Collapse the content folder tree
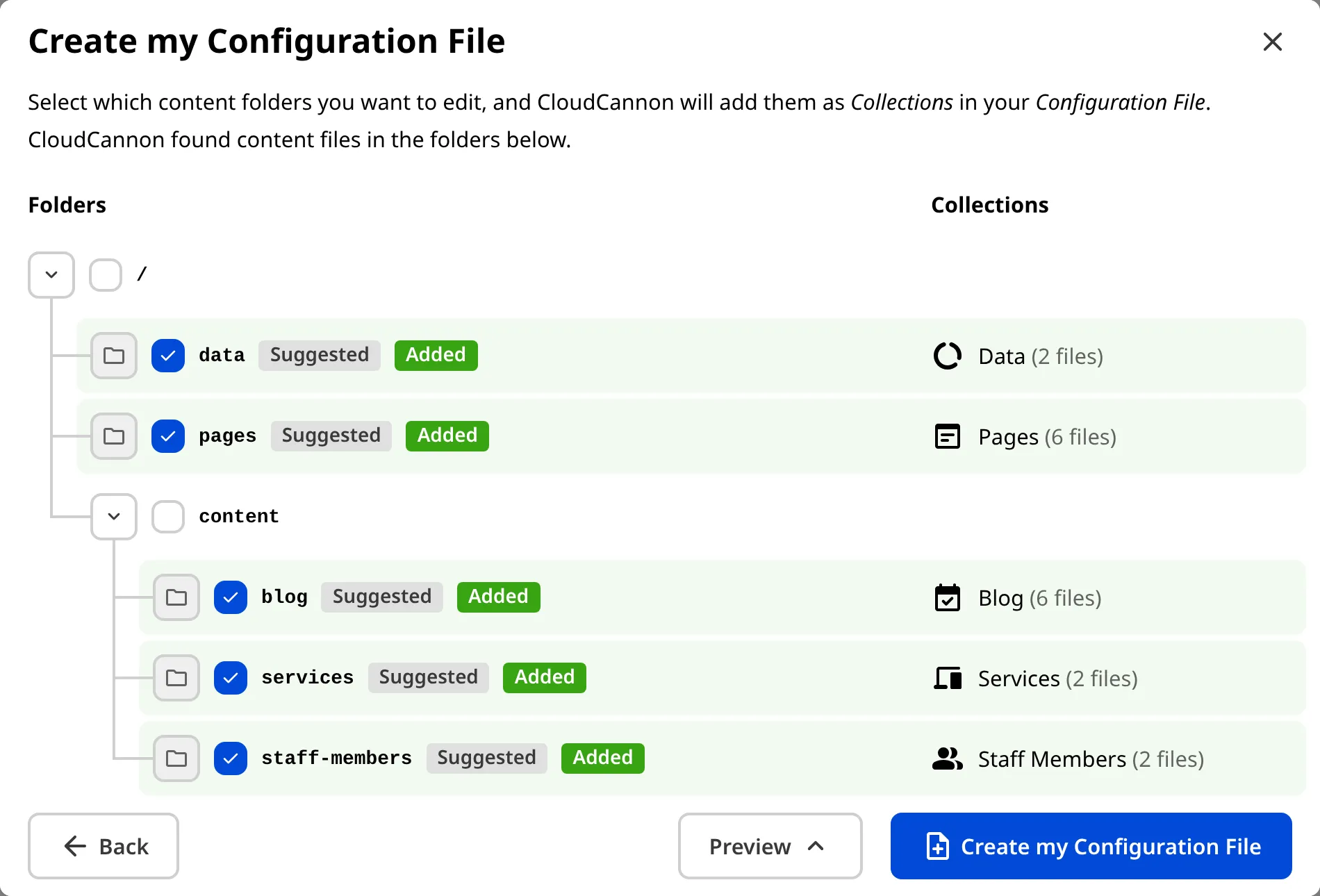This screenshot has width=1320, height=896. click(113, 516)
